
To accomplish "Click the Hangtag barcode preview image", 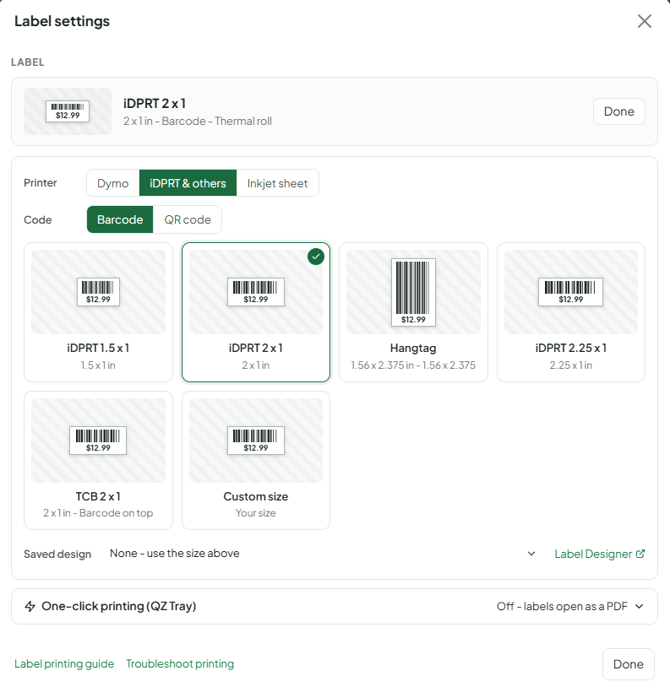I will pos(413,292).
